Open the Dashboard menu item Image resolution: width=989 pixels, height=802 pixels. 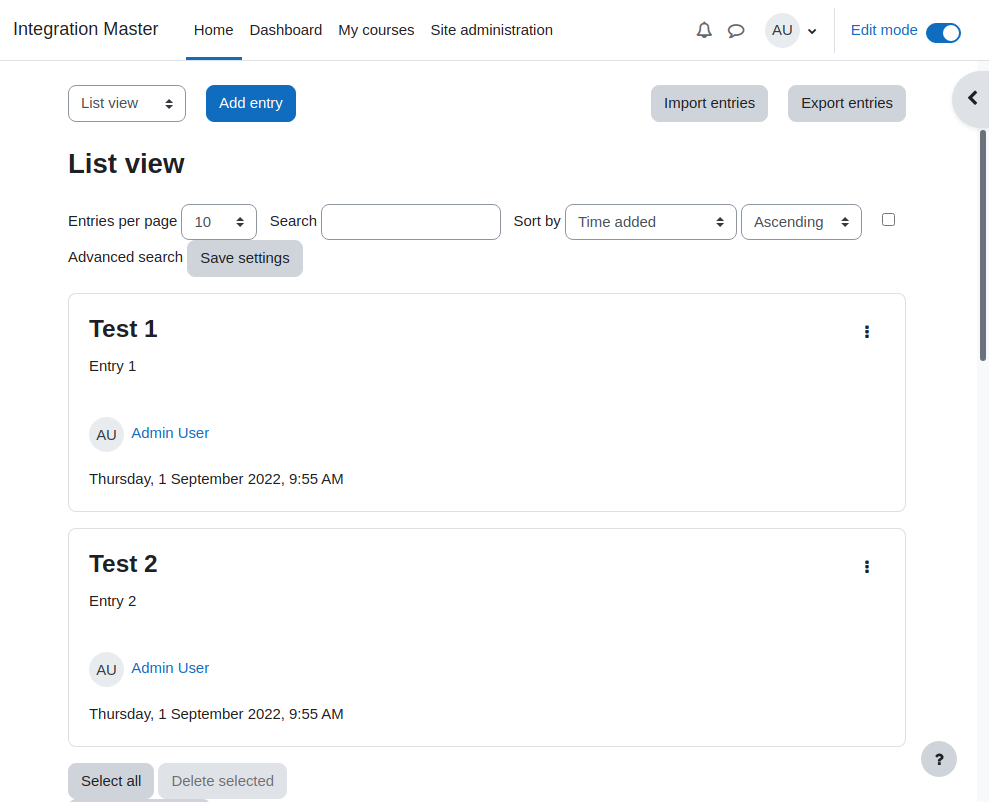286,30
